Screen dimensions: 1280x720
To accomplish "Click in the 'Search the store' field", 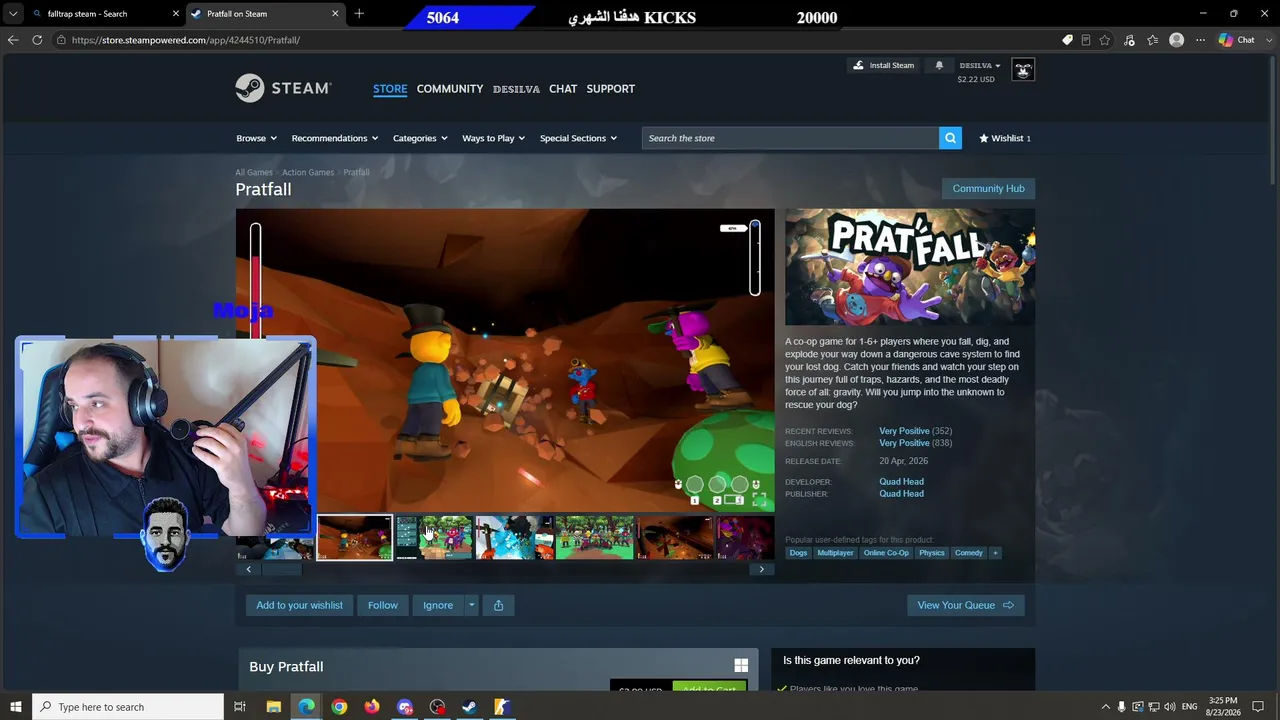I will (x=790, y=138).
